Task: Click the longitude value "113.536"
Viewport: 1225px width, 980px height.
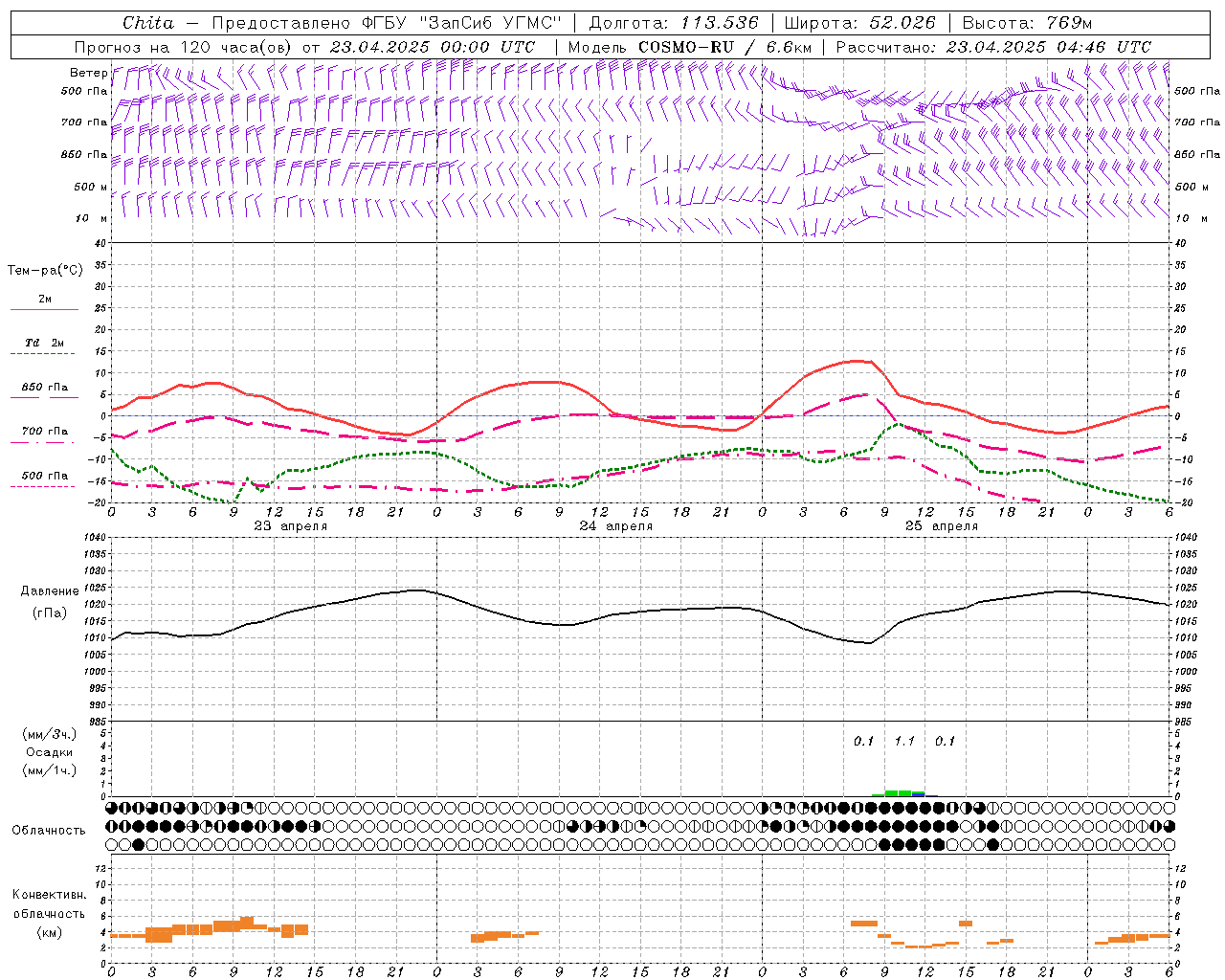Action: point(720,23)
